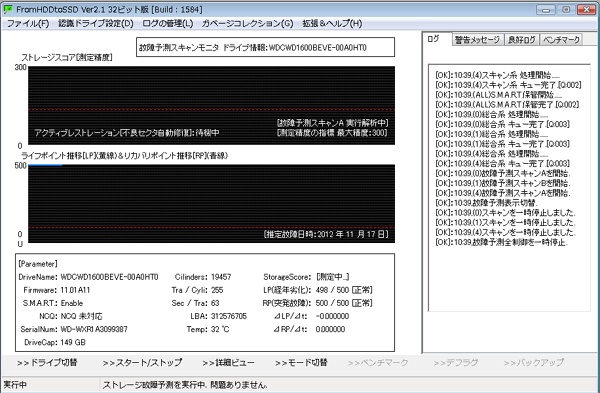Click the >>モード切替 button

302,362
